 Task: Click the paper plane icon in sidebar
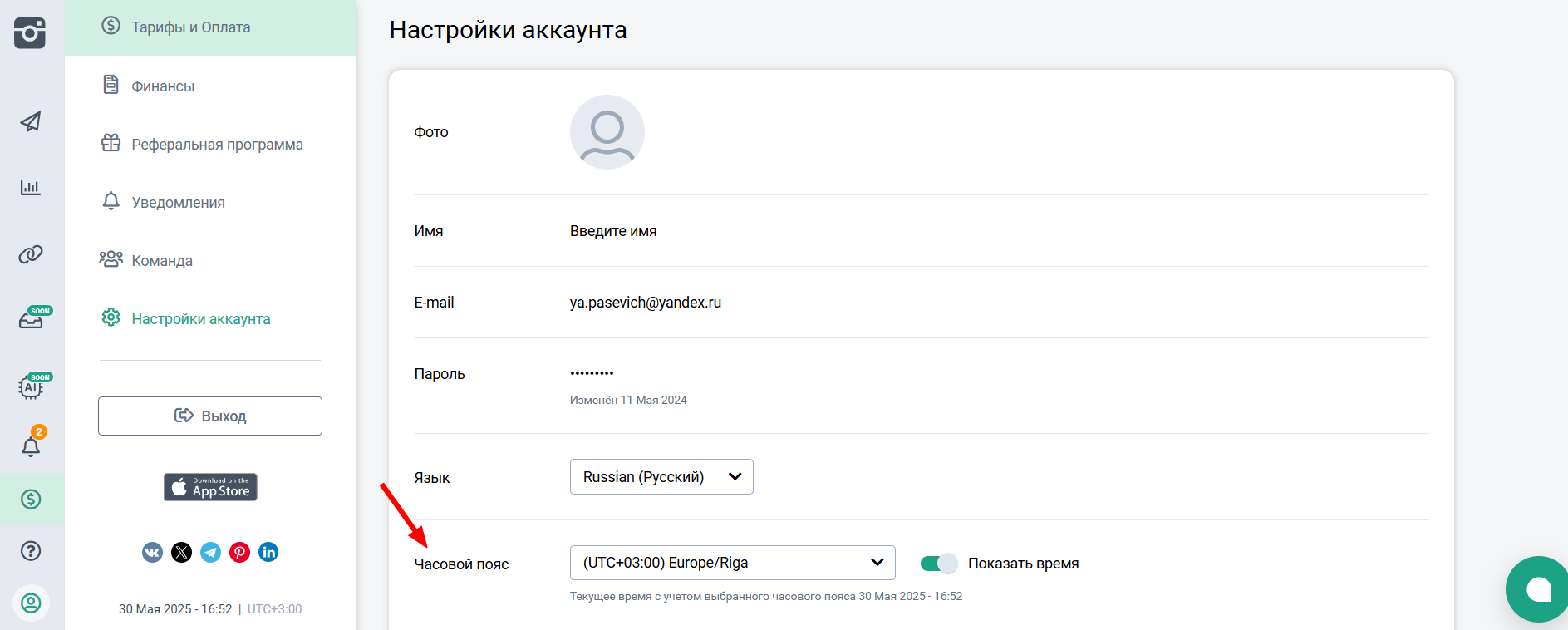pos(31,121)
